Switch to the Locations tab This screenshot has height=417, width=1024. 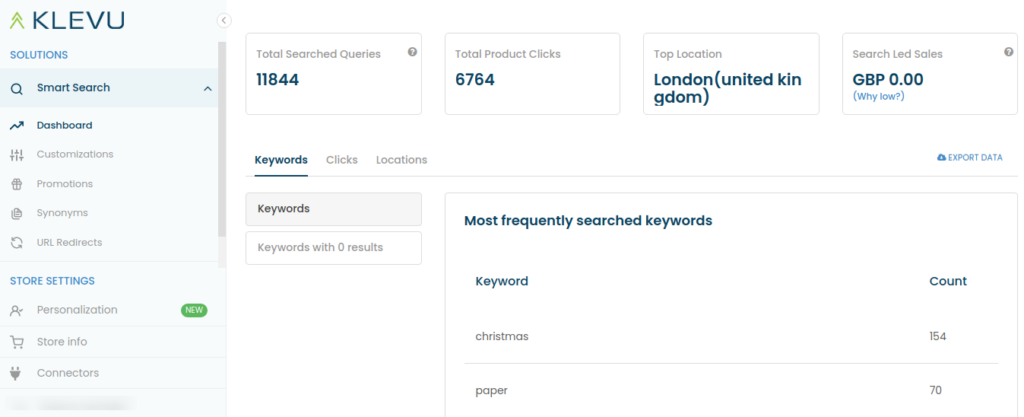point(401,160)
